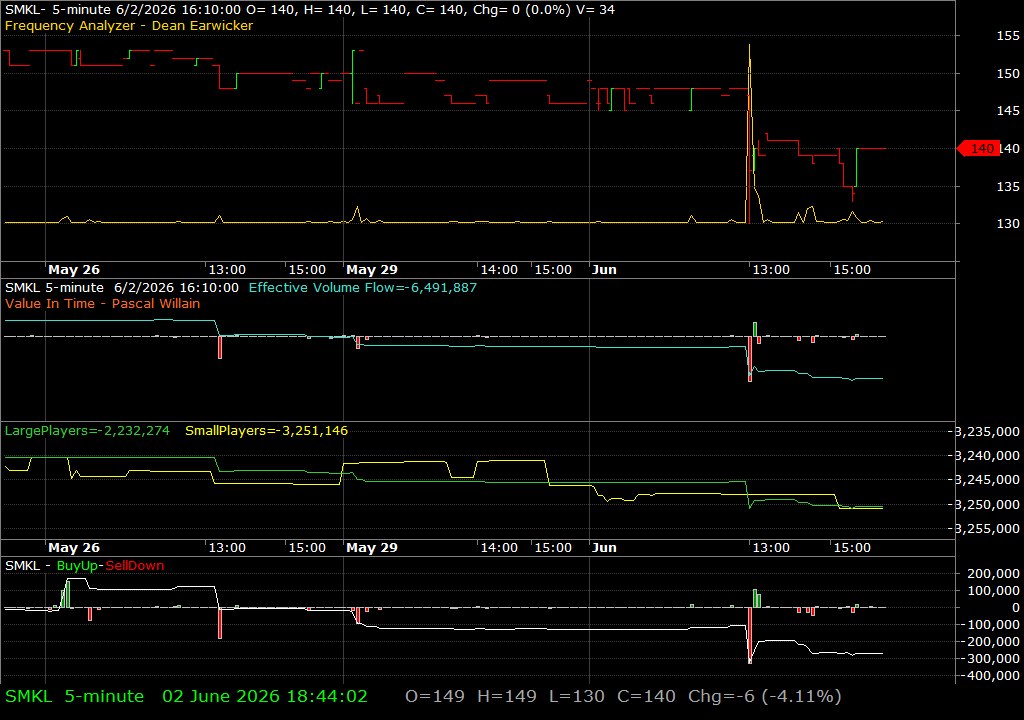Click the -300,000 scale value

(x=991, y=659)
